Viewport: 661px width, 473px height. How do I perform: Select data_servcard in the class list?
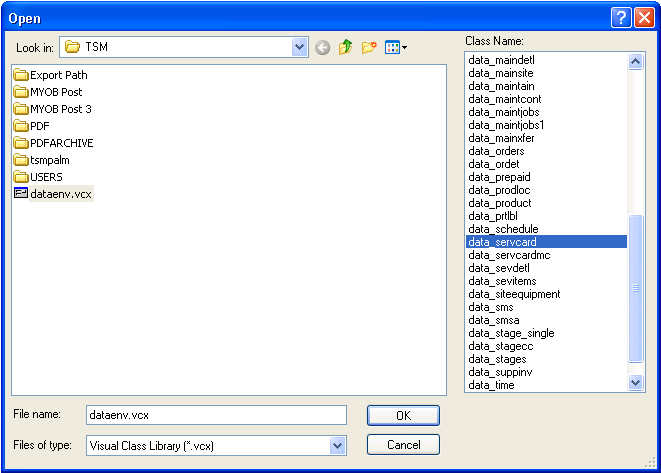coord(503,242)
